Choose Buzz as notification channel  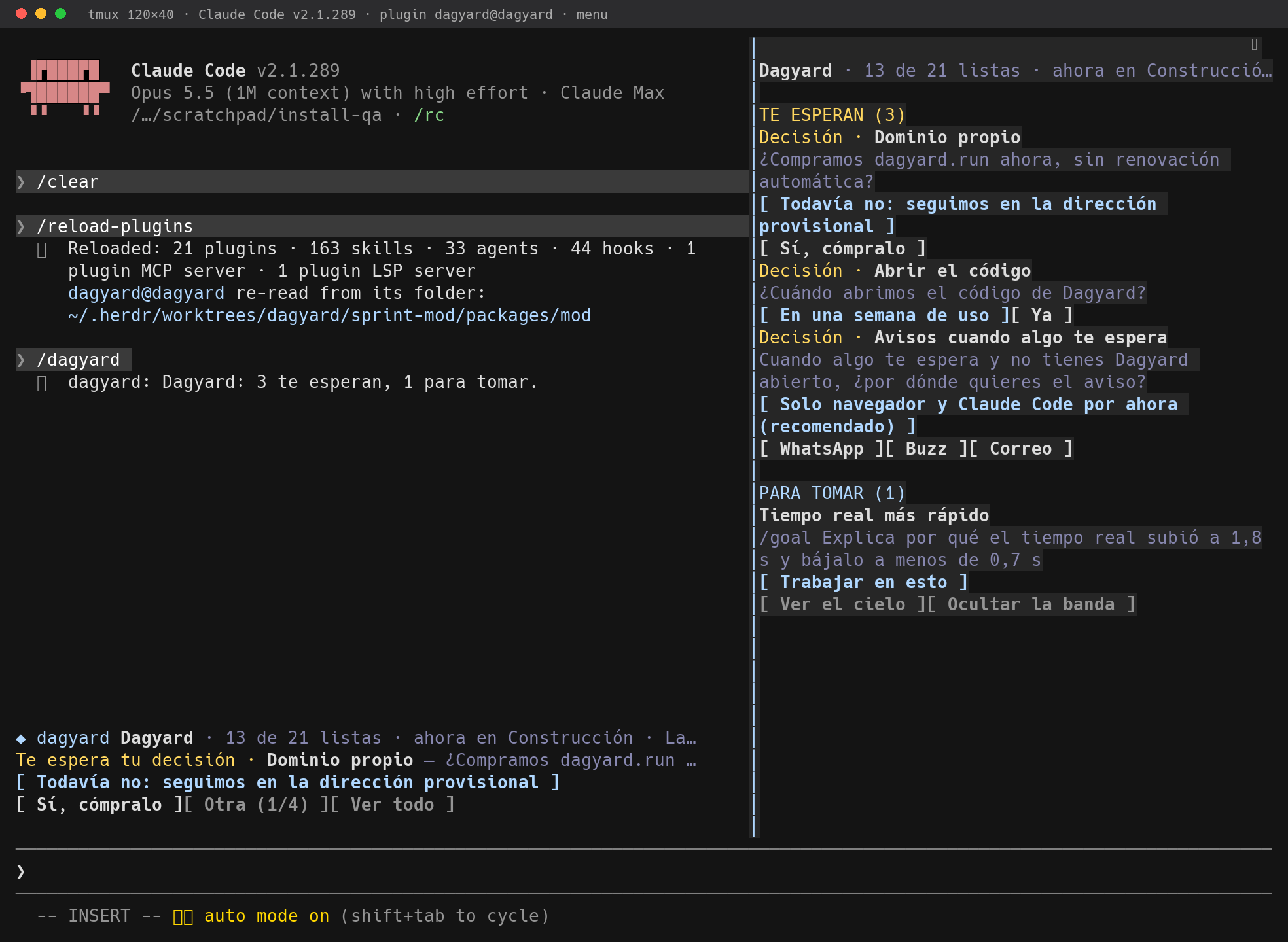coord(927,449)
